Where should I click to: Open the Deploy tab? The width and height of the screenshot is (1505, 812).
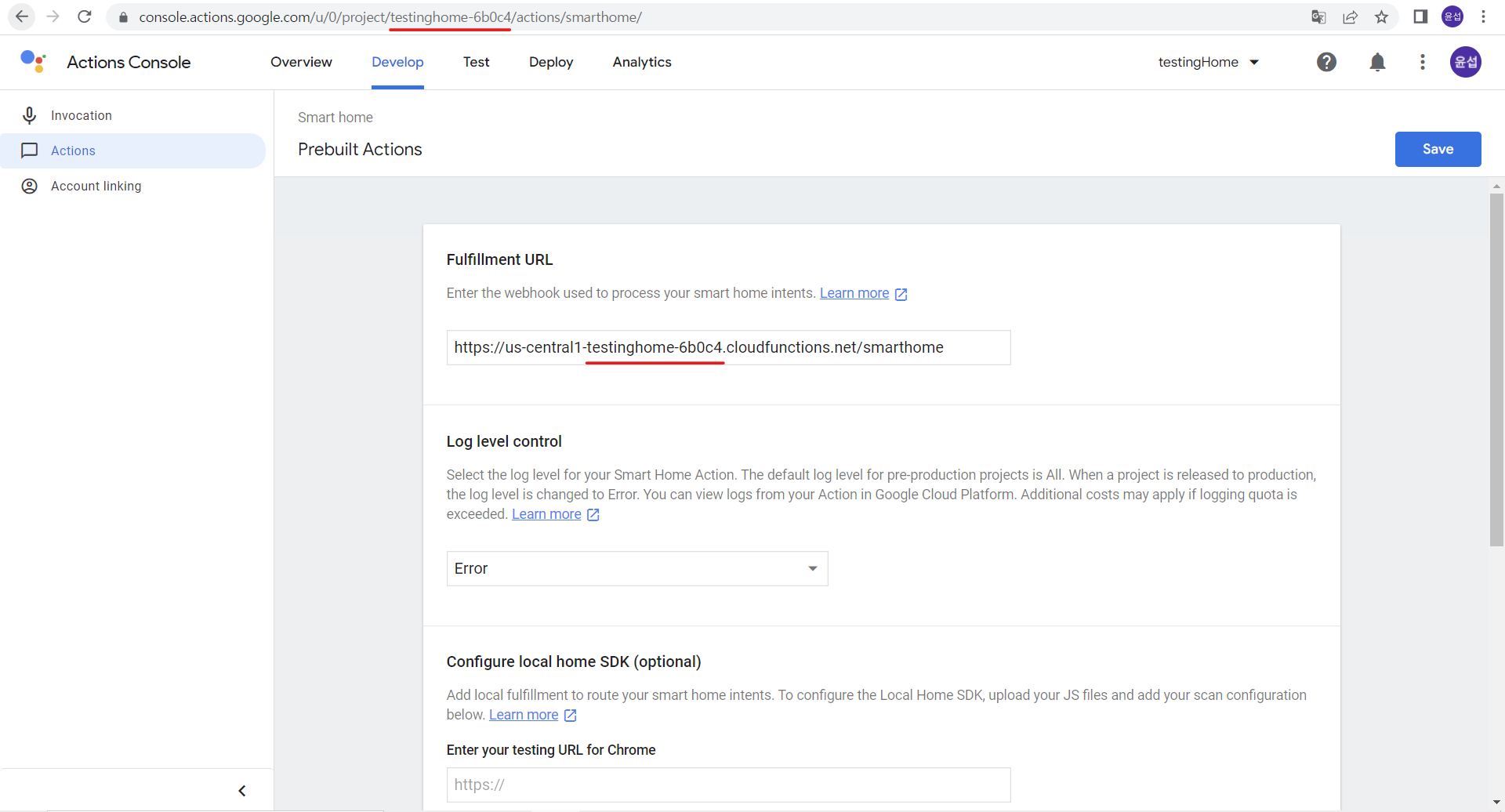point(551,62)
